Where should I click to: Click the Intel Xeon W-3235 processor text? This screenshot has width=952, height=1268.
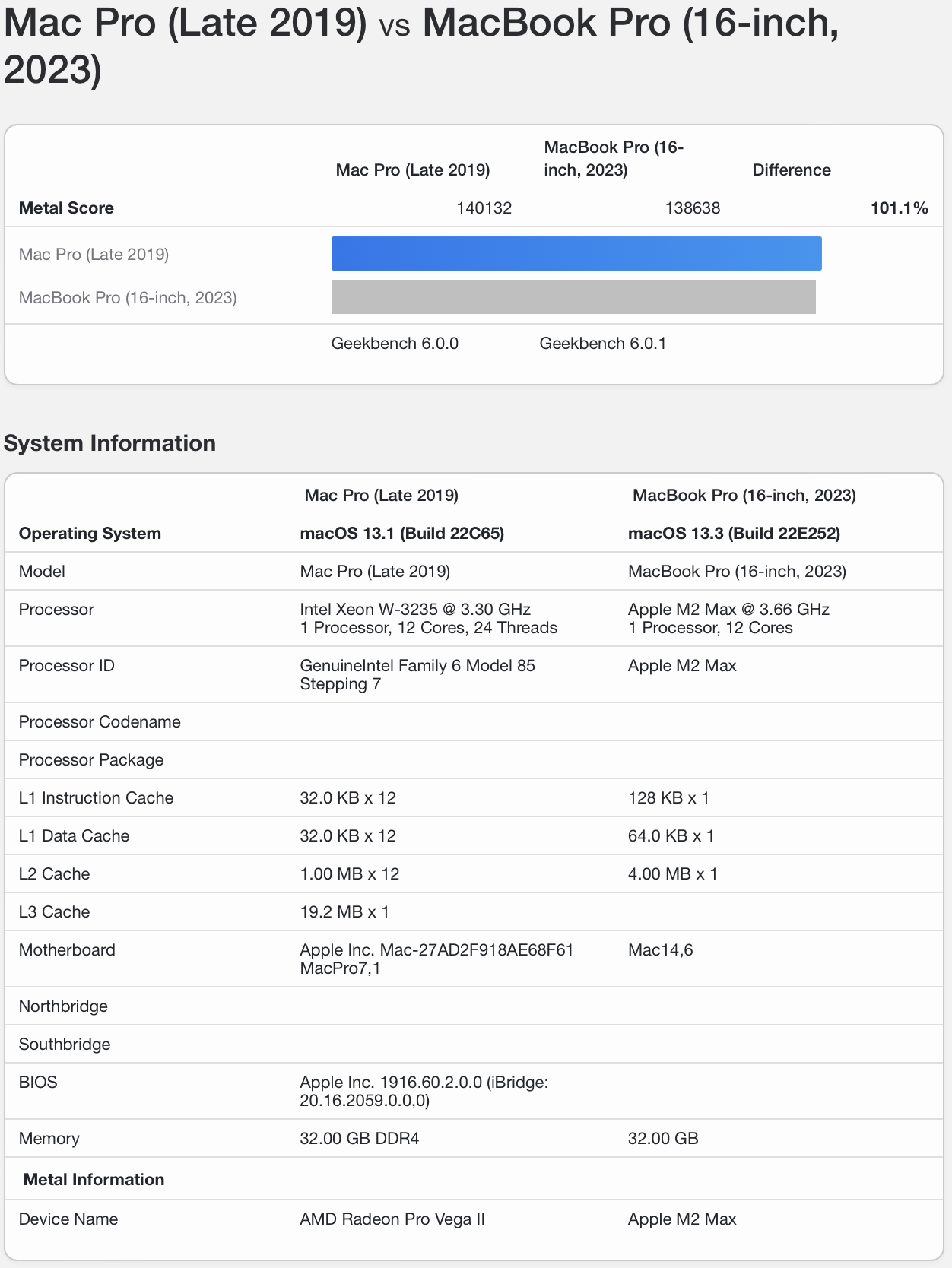coord(415,610)
